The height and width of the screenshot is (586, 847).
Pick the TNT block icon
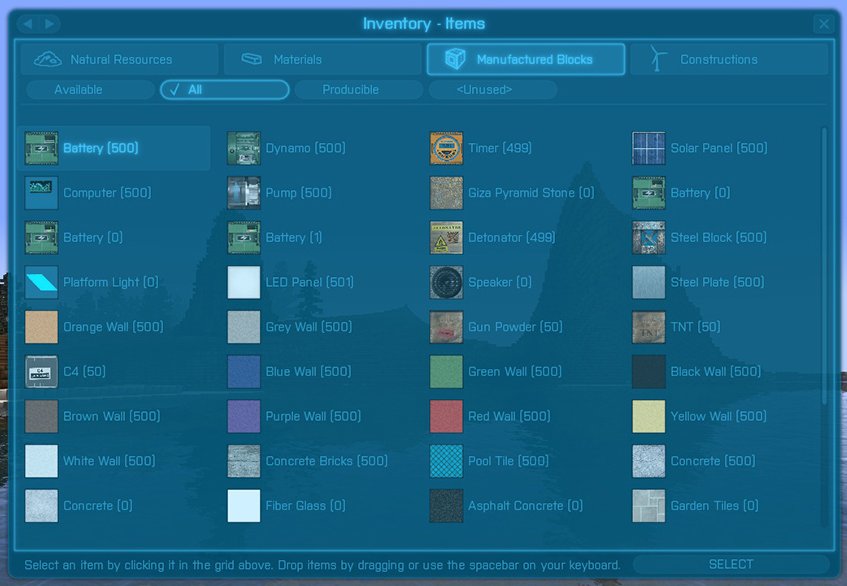click(649, 327)
